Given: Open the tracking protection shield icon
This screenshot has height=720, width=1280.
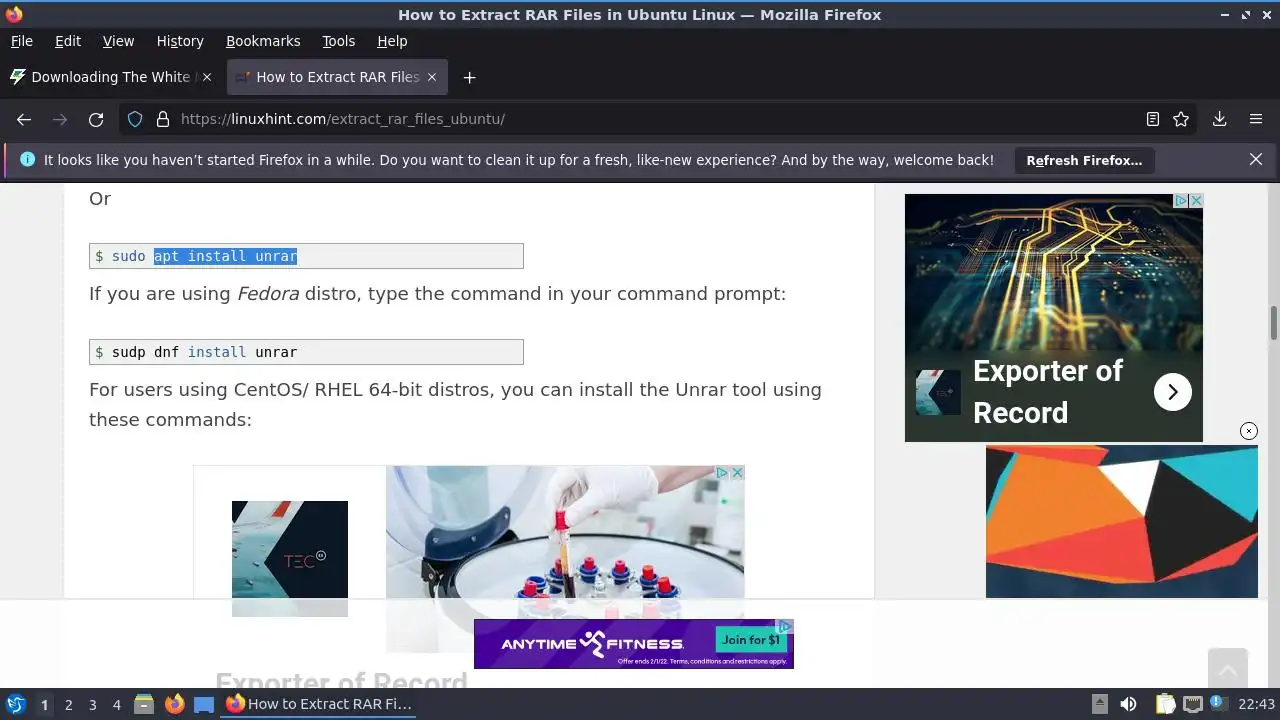Looking at the screenshot, I should [135, 119].
